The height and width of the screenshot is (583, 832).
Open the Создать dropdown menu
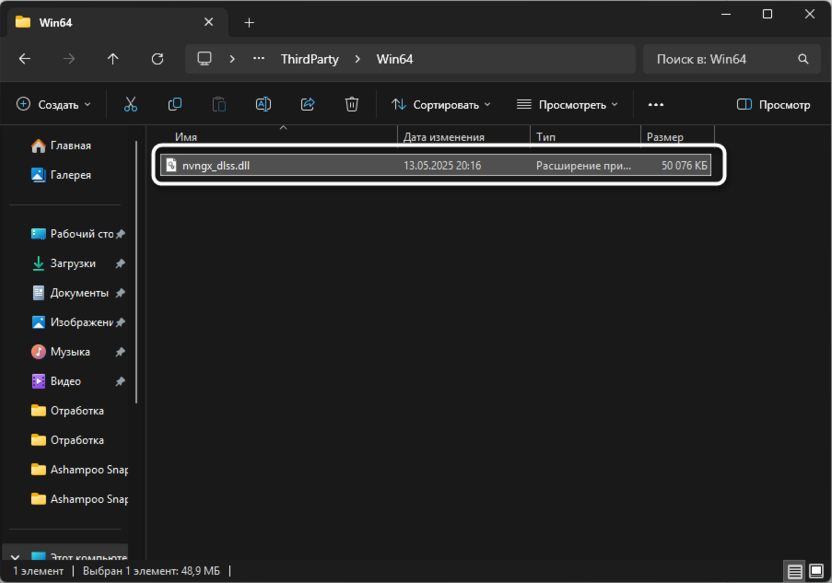point(54,104)
